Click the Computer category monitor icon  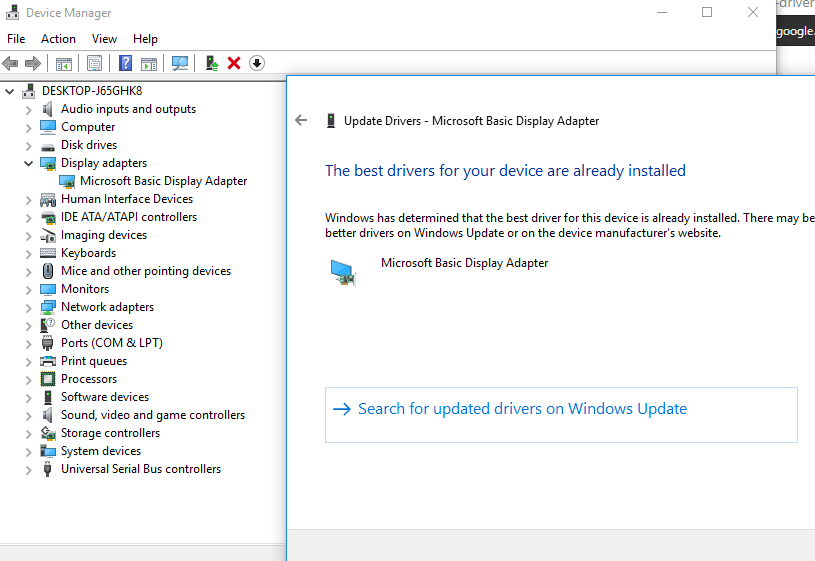(48, 127)
